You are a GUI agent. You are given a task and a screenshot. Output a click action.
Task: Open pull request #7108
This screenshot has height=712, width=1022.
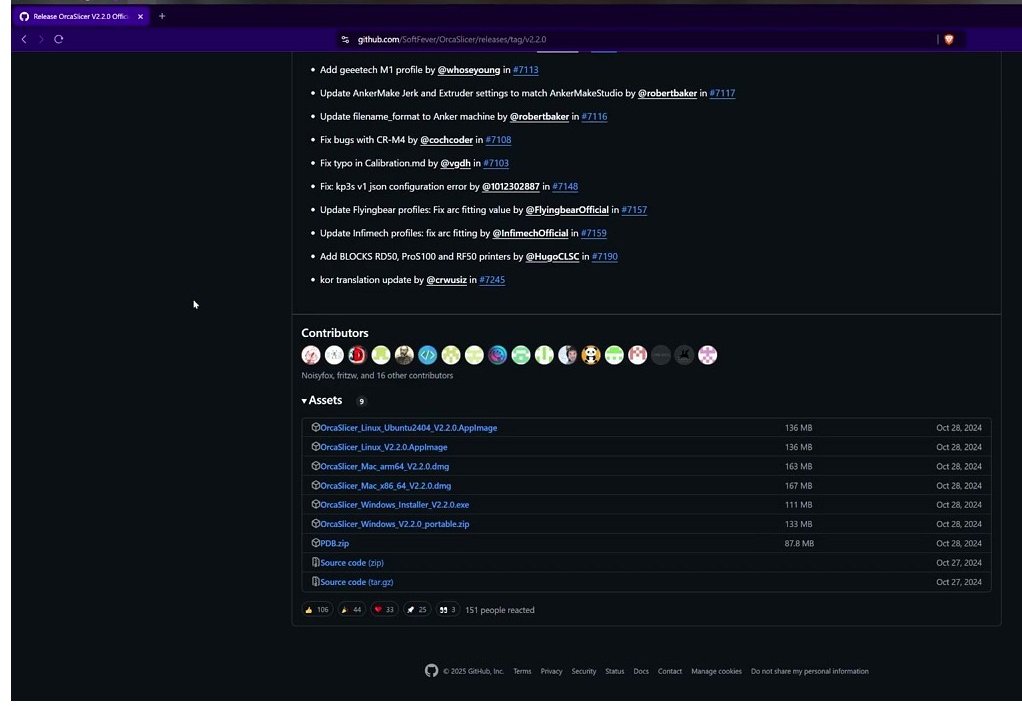pos(499,140)
